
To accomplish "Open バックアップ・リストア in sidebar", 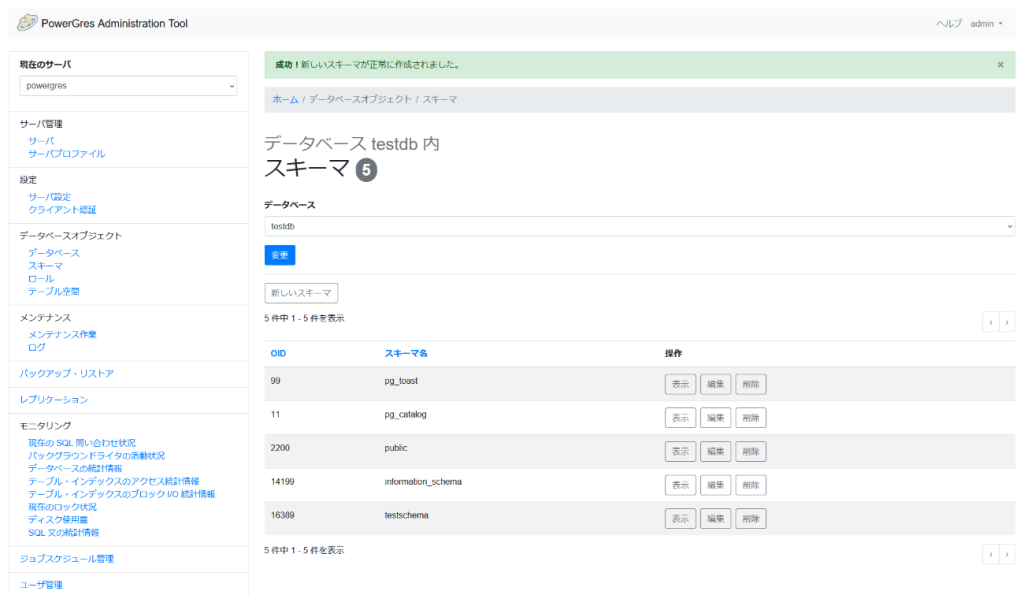I will [67, 374].
